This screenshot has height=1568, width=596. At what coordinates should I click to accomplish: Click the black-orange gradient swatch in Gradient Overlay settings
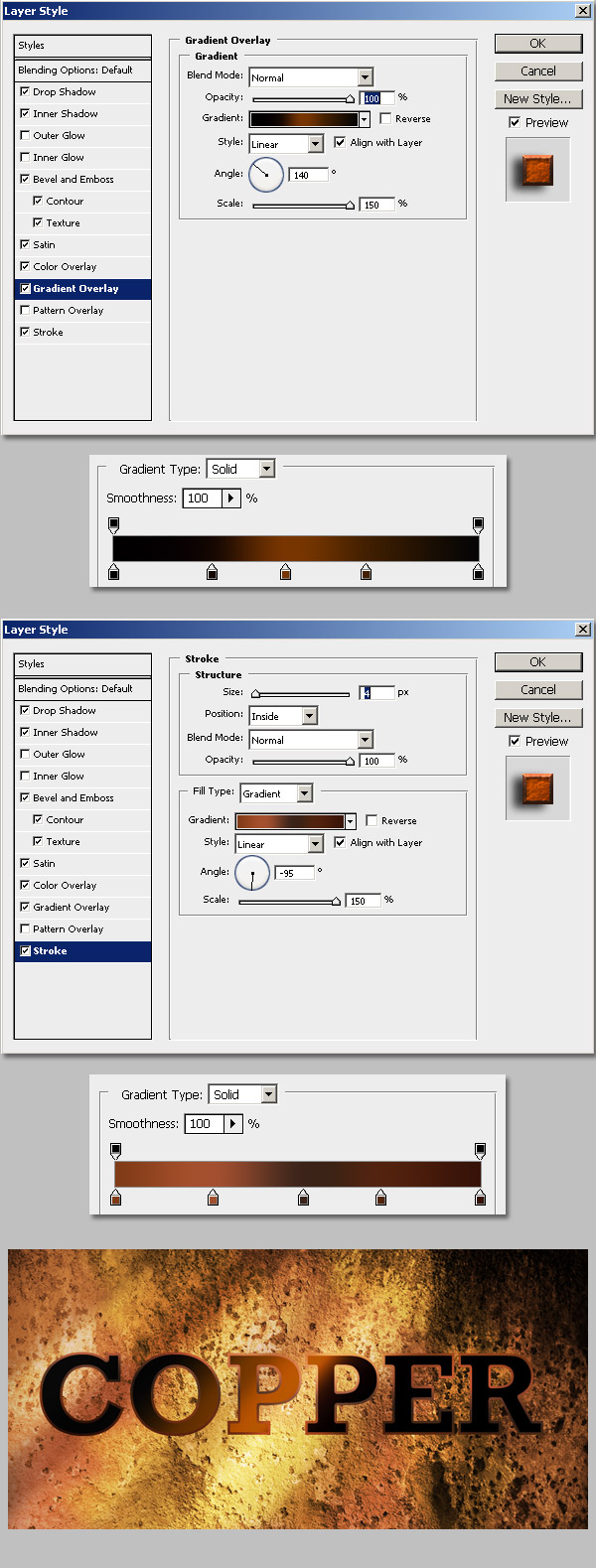304,119
